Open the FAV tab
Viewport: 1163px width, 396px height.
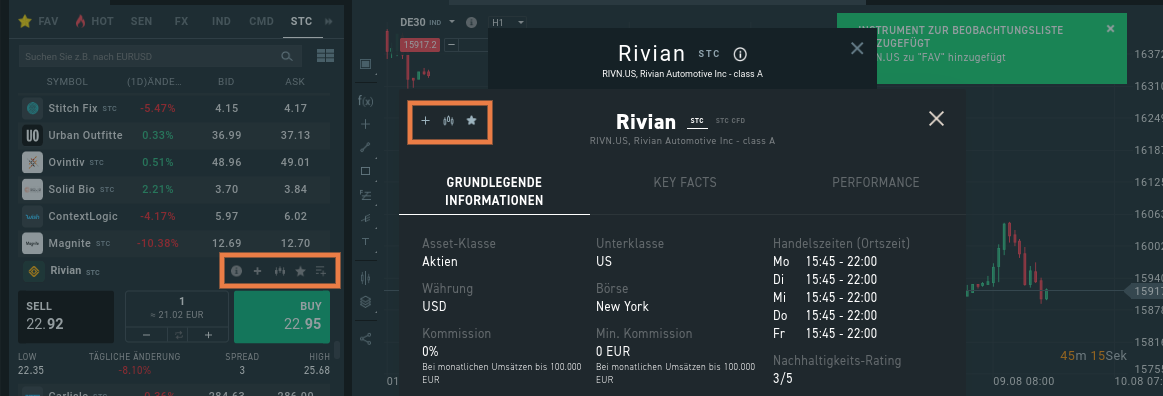click(49, 22)
